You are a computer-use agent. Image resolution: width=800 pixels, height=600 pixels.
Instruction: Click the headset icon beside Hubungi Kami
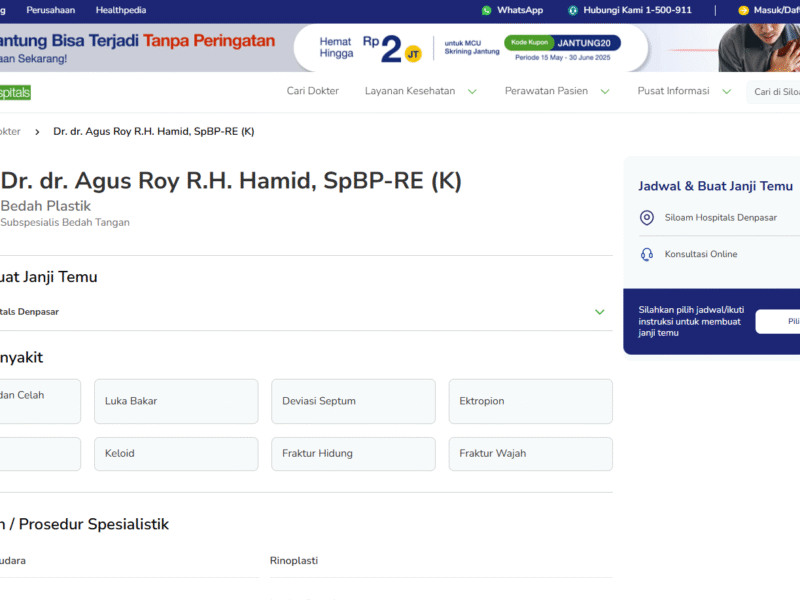[573, 10]
